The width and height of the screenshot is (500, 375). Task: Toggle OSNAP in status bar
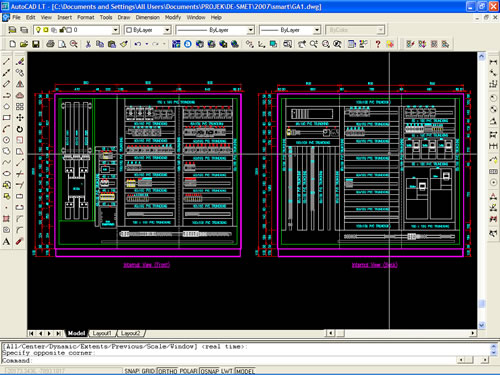208,371
